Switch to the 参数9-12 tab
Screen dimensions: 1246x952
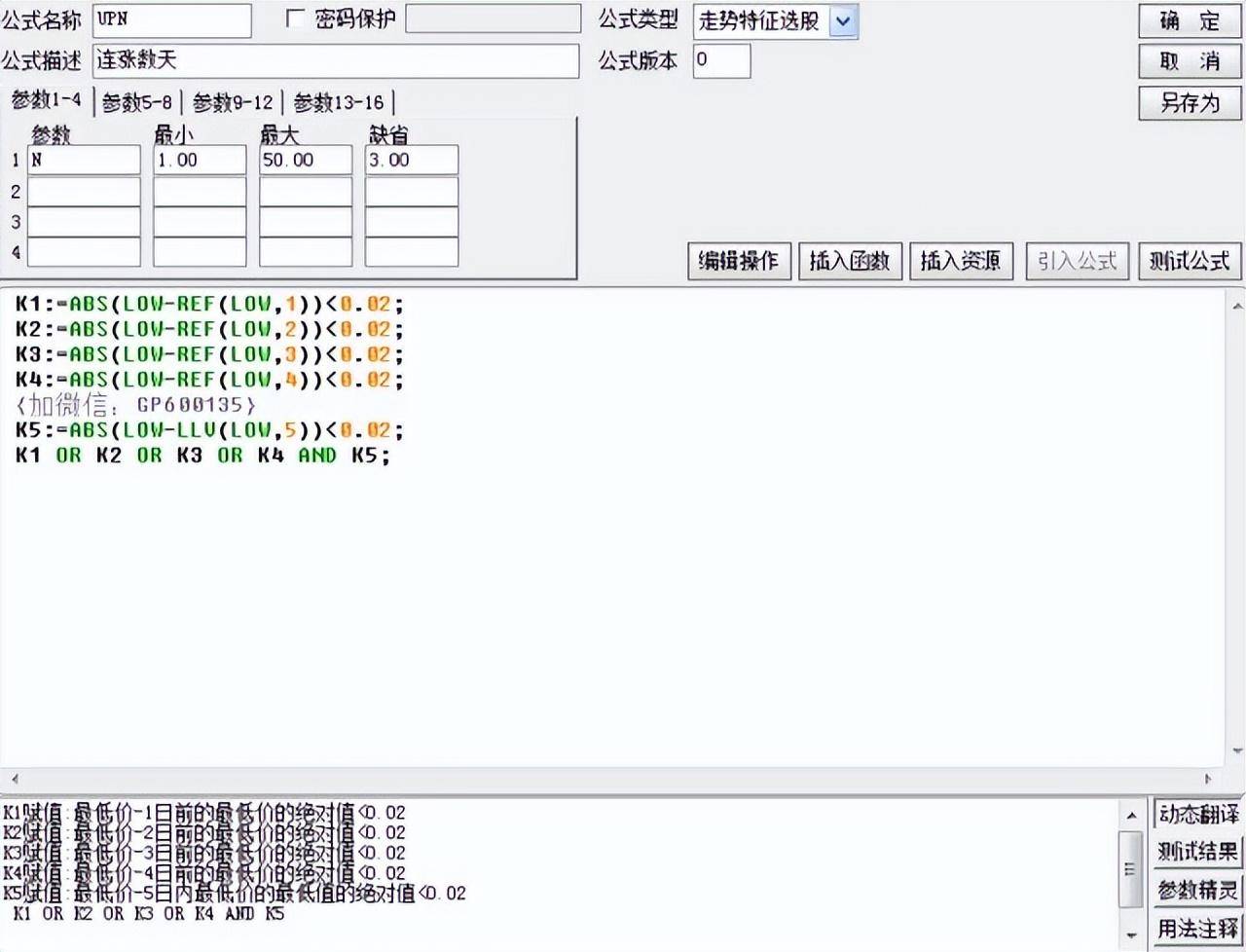click(x=233, y=102)
